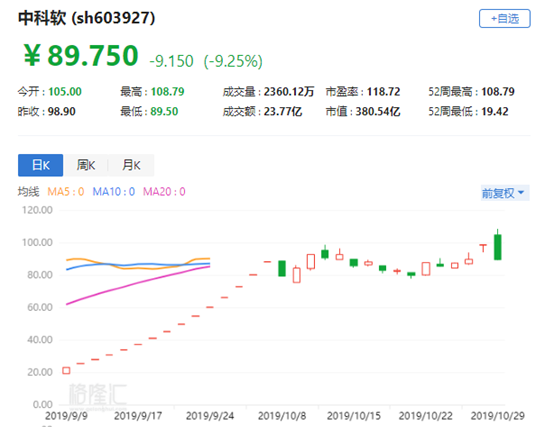Click the +自选 add to watchlist button
This screenshot has width=554, height=427.
coord(505,18)
